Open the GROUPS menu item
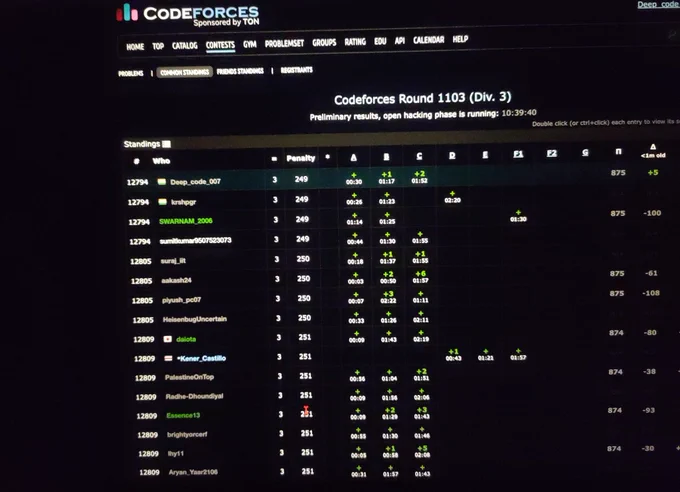Image resolution: width=680 pixels, height=492 pixels. (324, 43)
